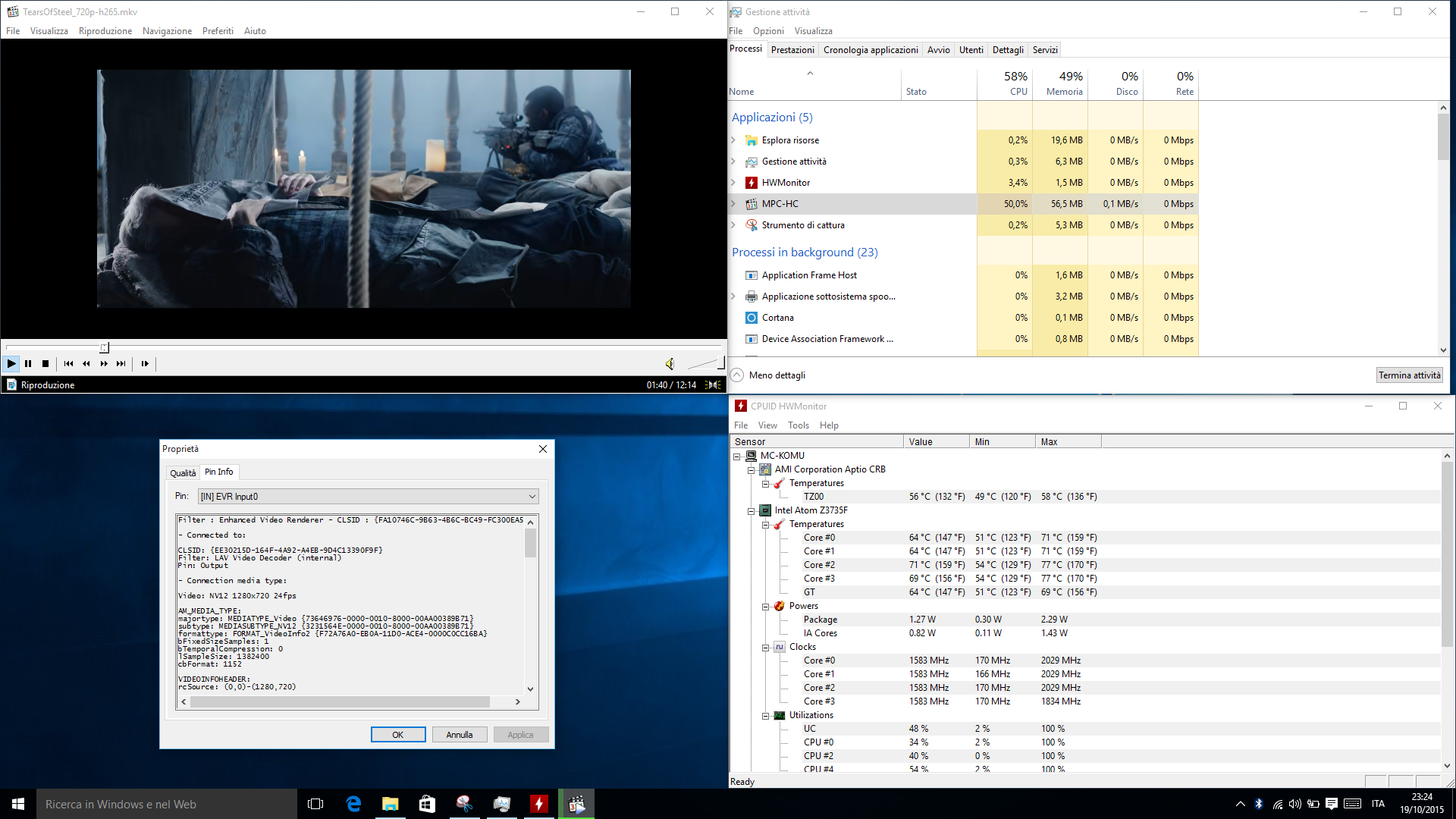Expand the Gestione attività process row

[733, 162]
